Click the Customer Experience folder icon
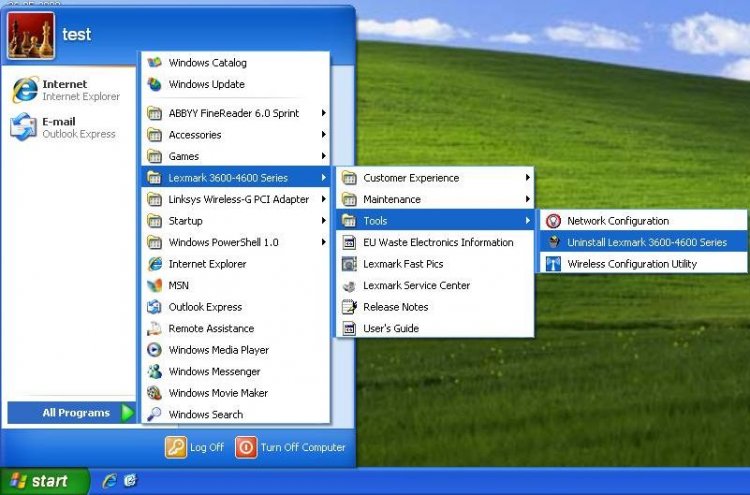This screenshot has height=495, width=750. point(349,178)
